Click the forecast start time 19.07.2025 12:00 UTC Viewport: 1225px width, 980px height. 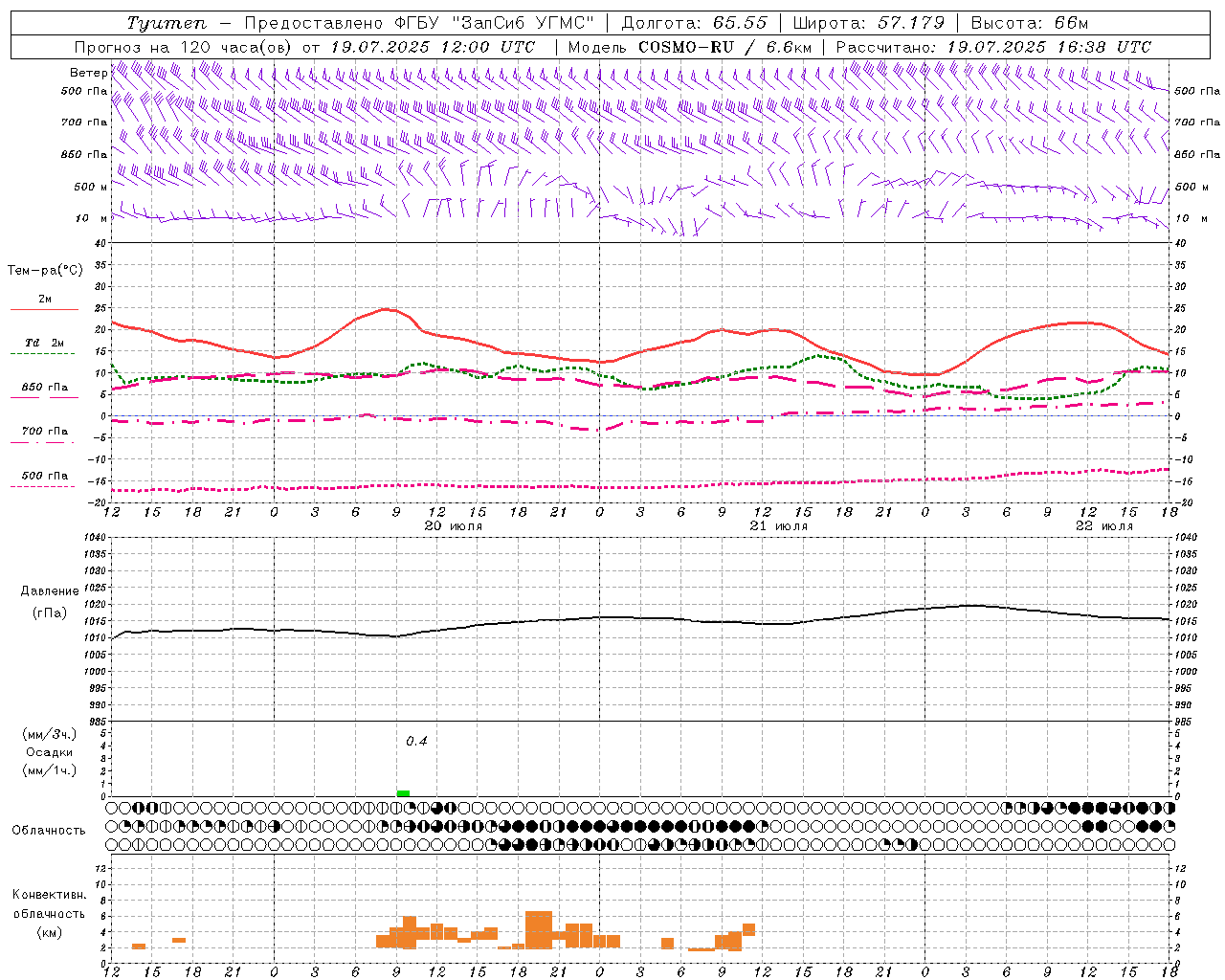tap(433, 47)
